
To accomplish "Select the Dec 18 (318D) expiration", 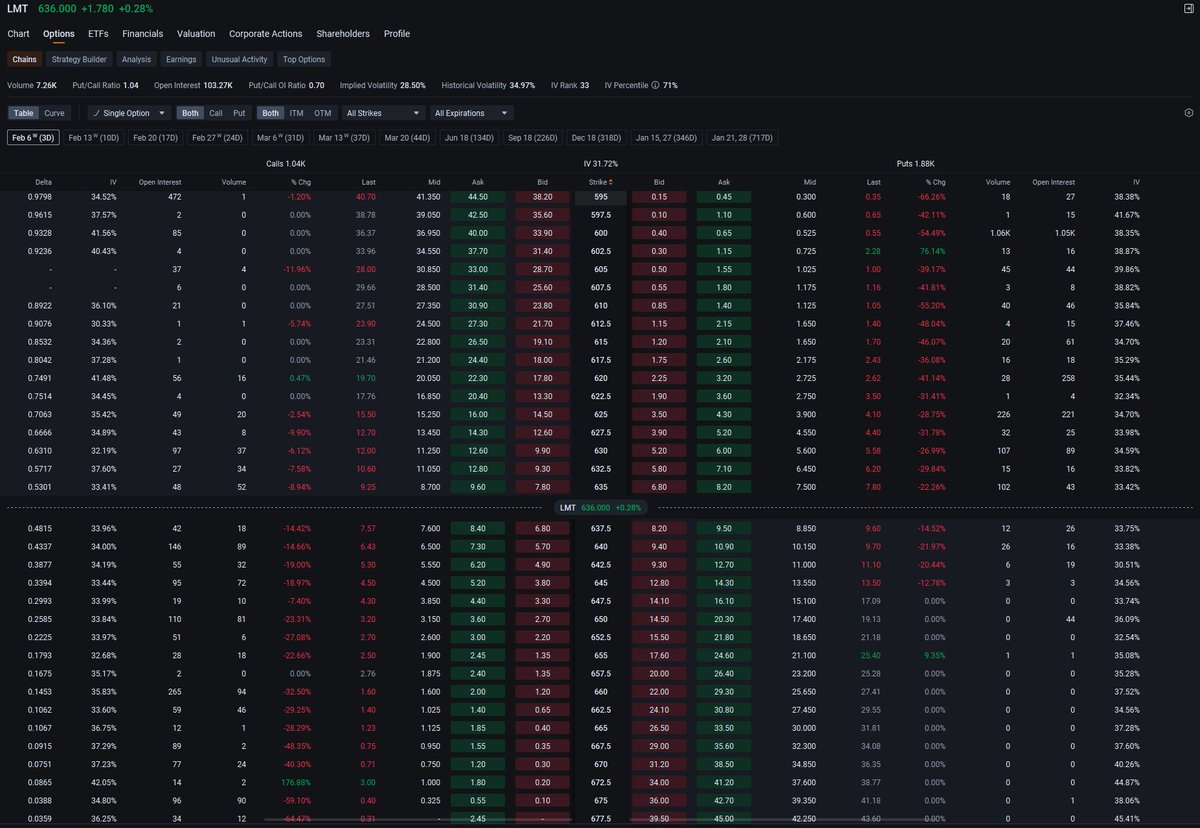I will point(596,138).
